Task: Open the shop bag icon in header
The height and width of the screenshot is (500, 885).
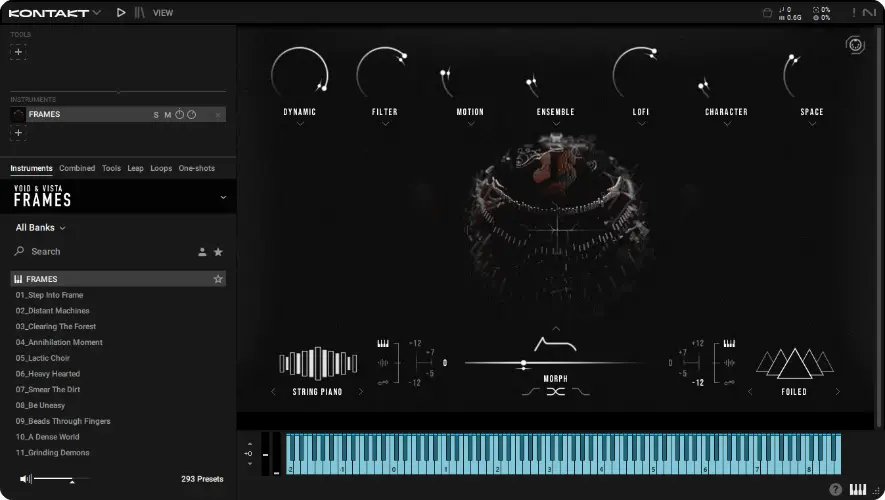Action: 767,13
